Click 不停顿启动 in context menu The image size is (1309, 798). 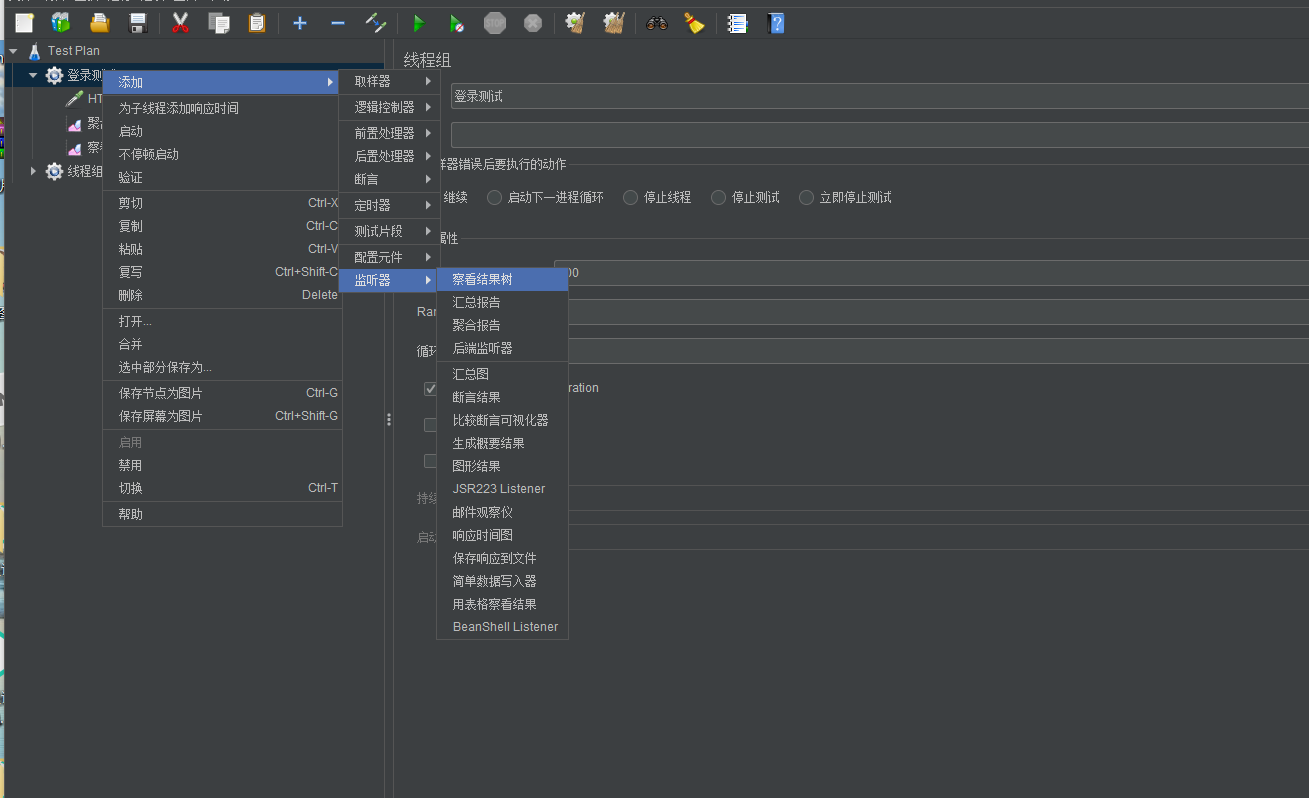click(x=223, y=154)
